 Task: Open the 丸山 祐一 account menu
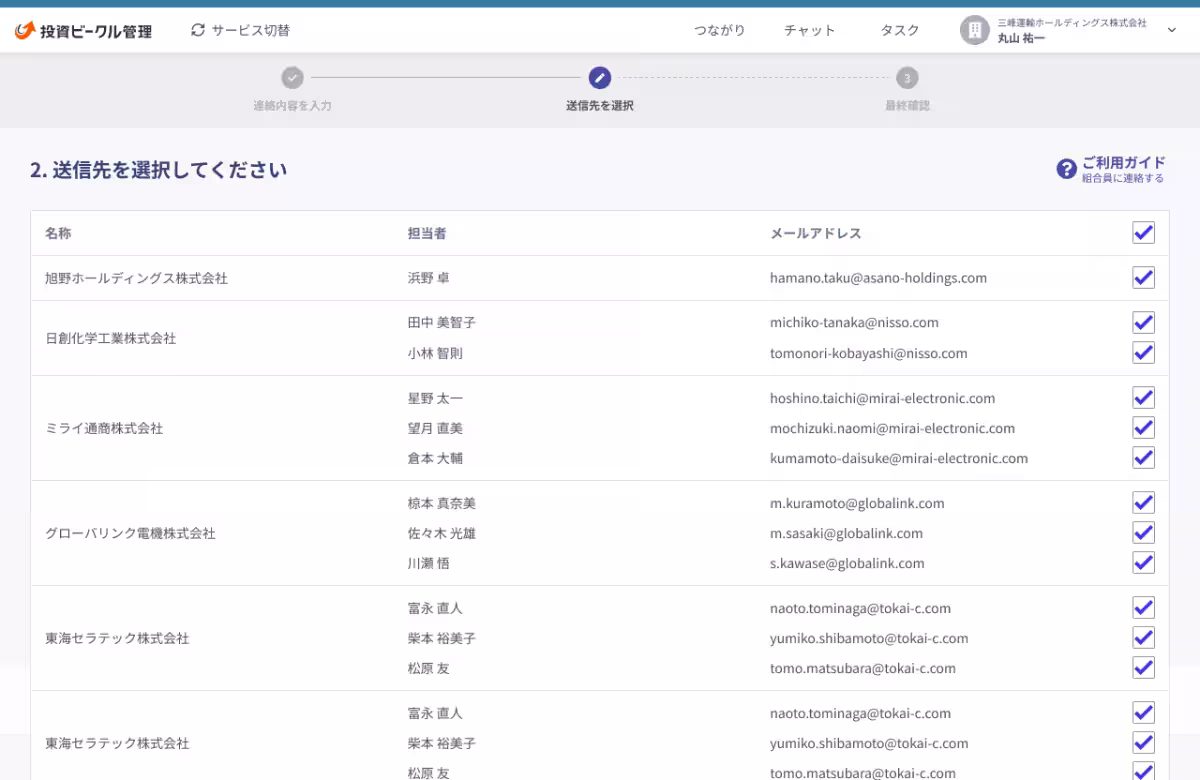[1021, 38]
